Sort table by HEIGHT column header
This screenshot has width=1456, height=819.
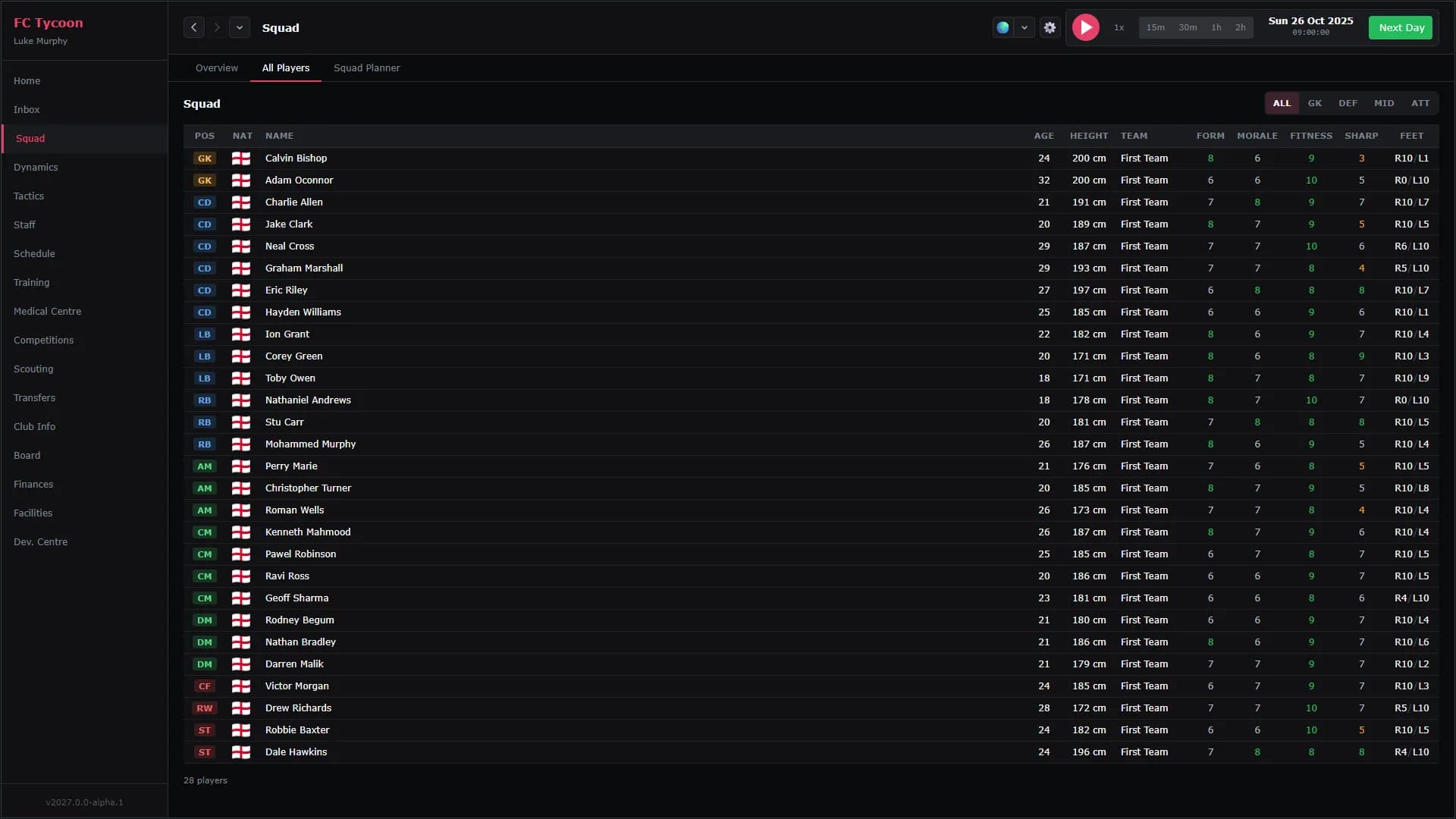click(x=1089, y=136)
